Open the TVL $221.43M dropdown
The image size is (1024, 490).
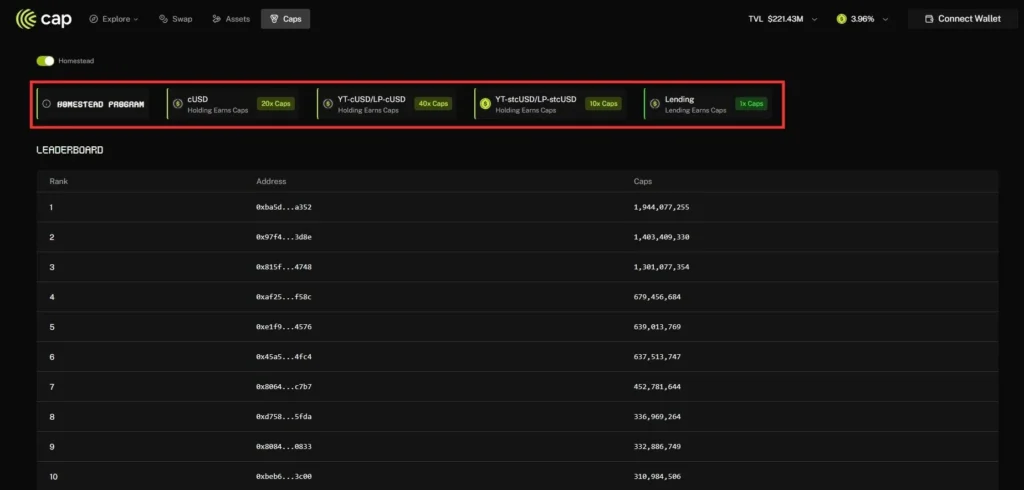[783, 19]
